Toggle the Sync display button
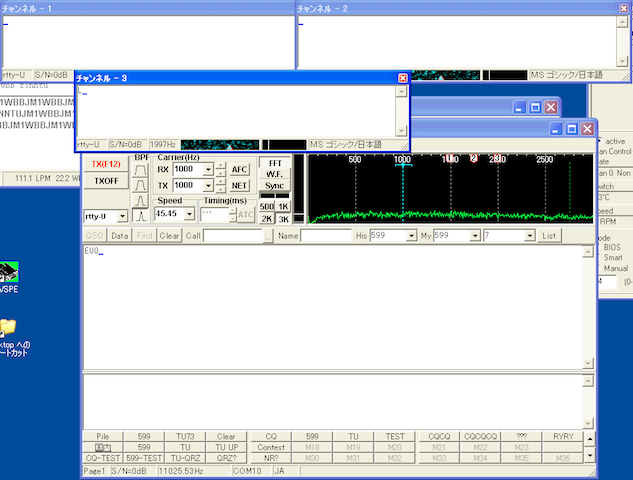 click(x=275, y=186)
